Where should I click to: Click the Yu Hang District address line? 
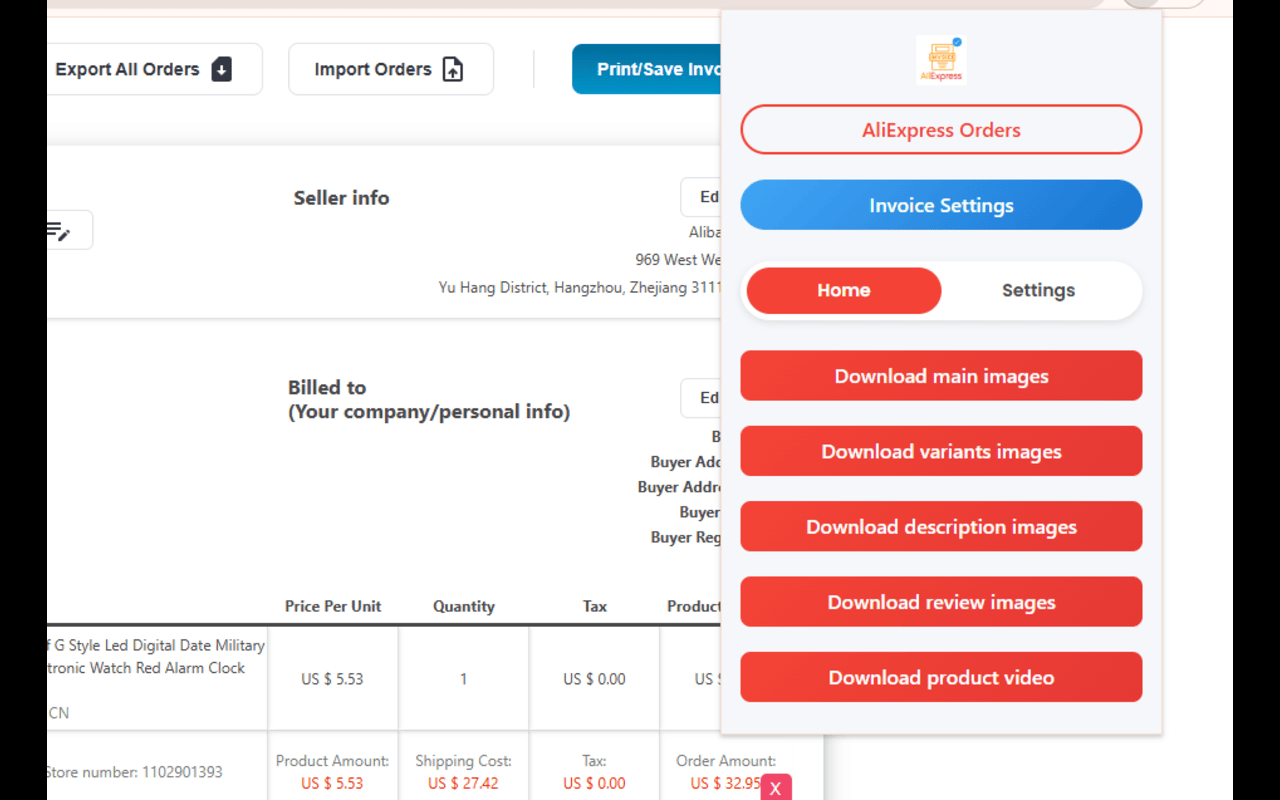click(579, 287)
